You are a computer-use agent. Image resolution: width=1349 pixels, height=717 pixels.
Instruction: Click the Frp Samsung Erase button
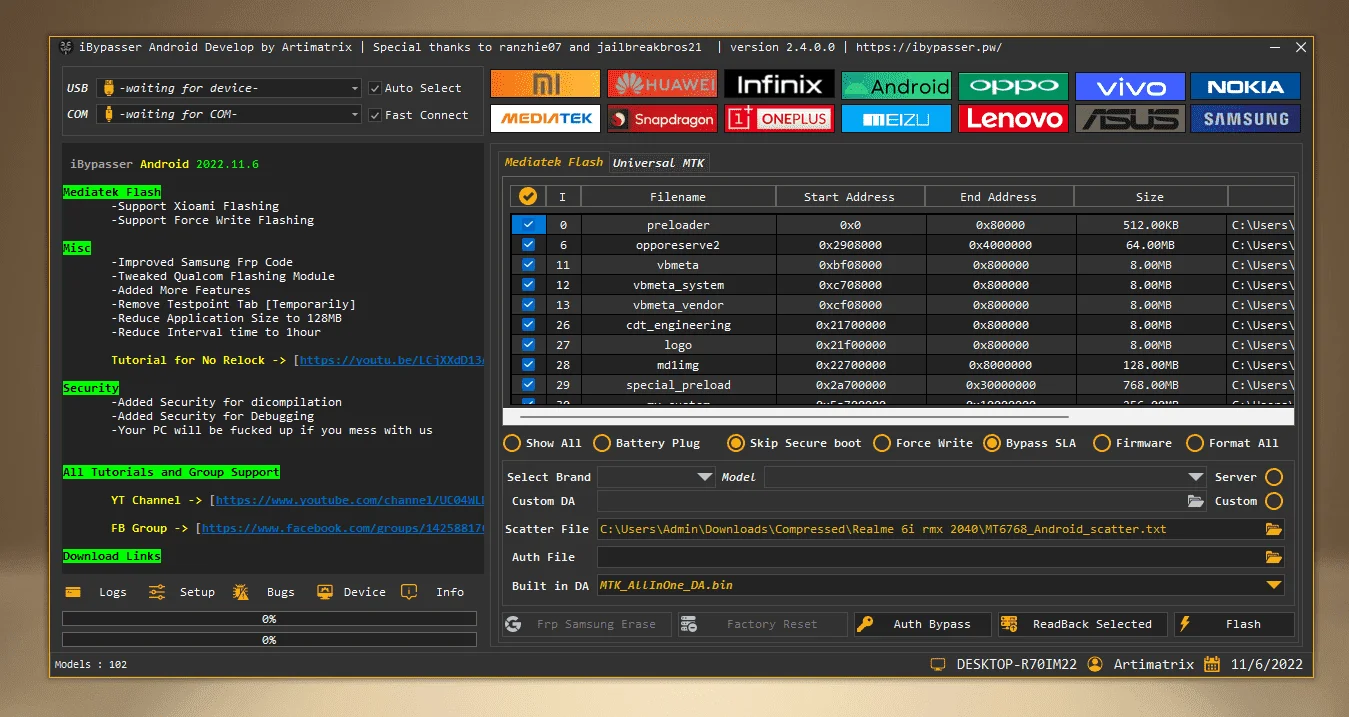click(586, 624)
